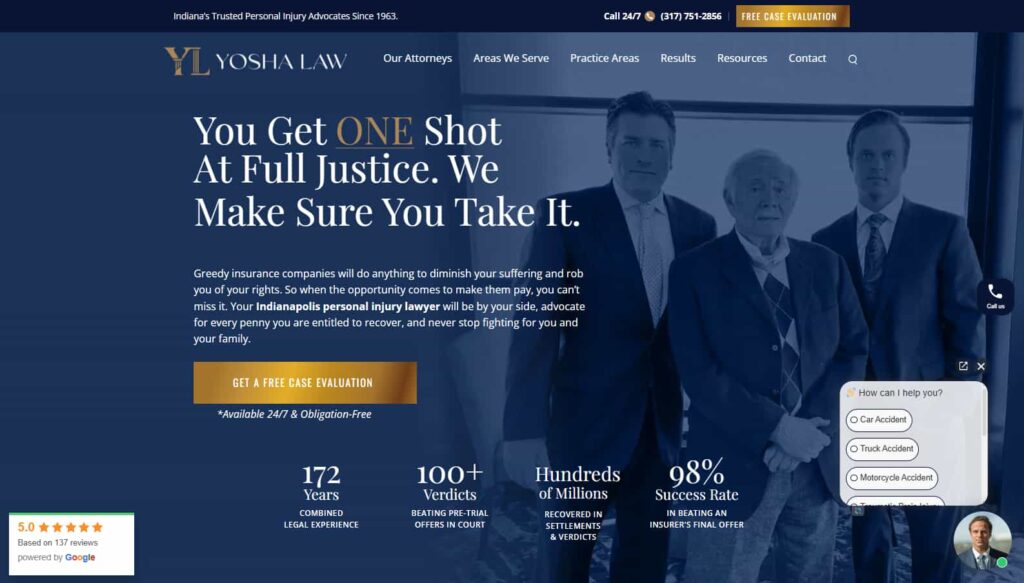Viewport: 1024px width, 583px height.
Task: Click the top Free Case Evaluation button
Action: pos(792,16)
